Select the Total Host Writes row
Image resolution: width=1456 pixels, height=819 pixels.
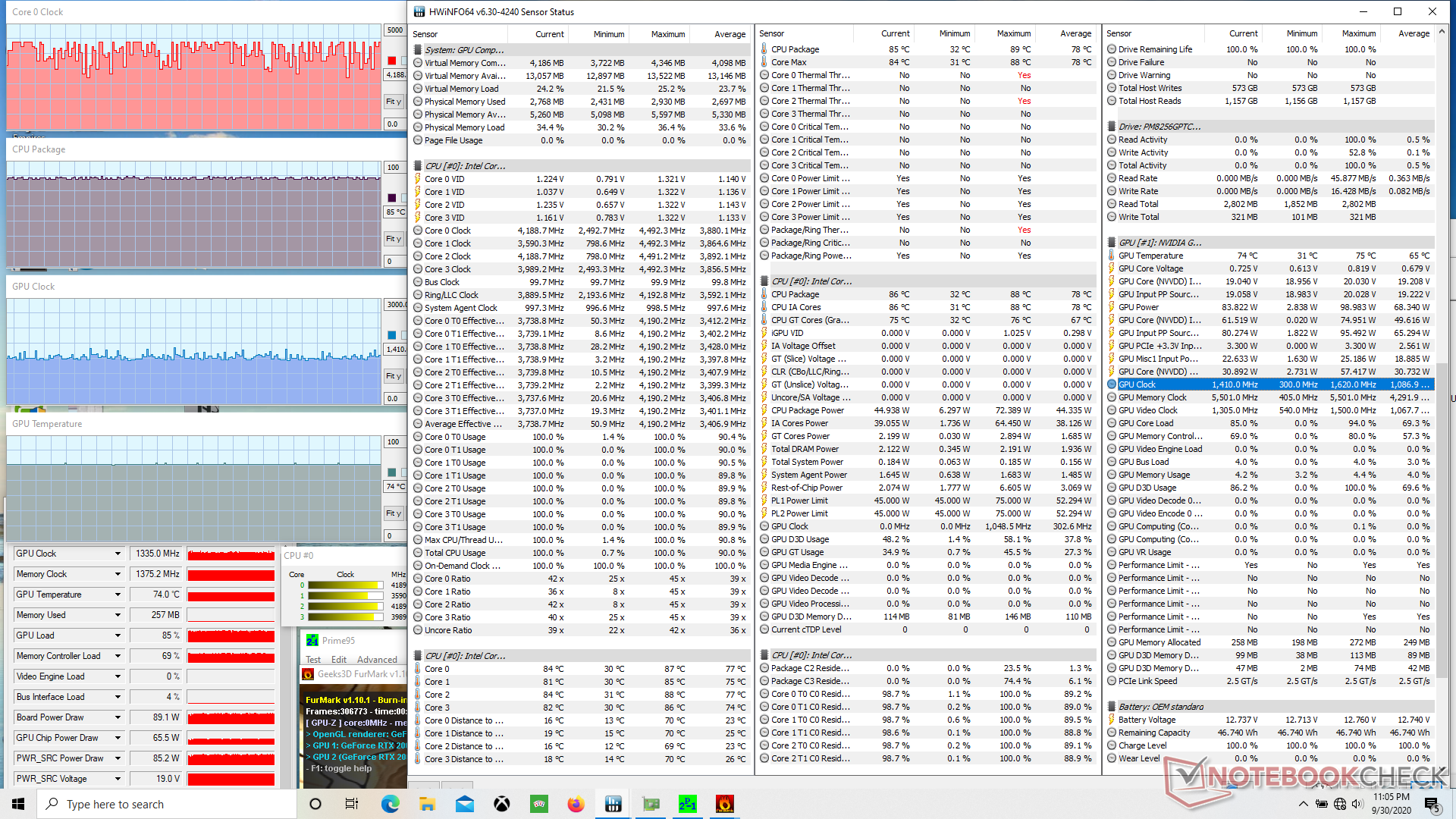pyautogui.click(x=1269, y=88)
